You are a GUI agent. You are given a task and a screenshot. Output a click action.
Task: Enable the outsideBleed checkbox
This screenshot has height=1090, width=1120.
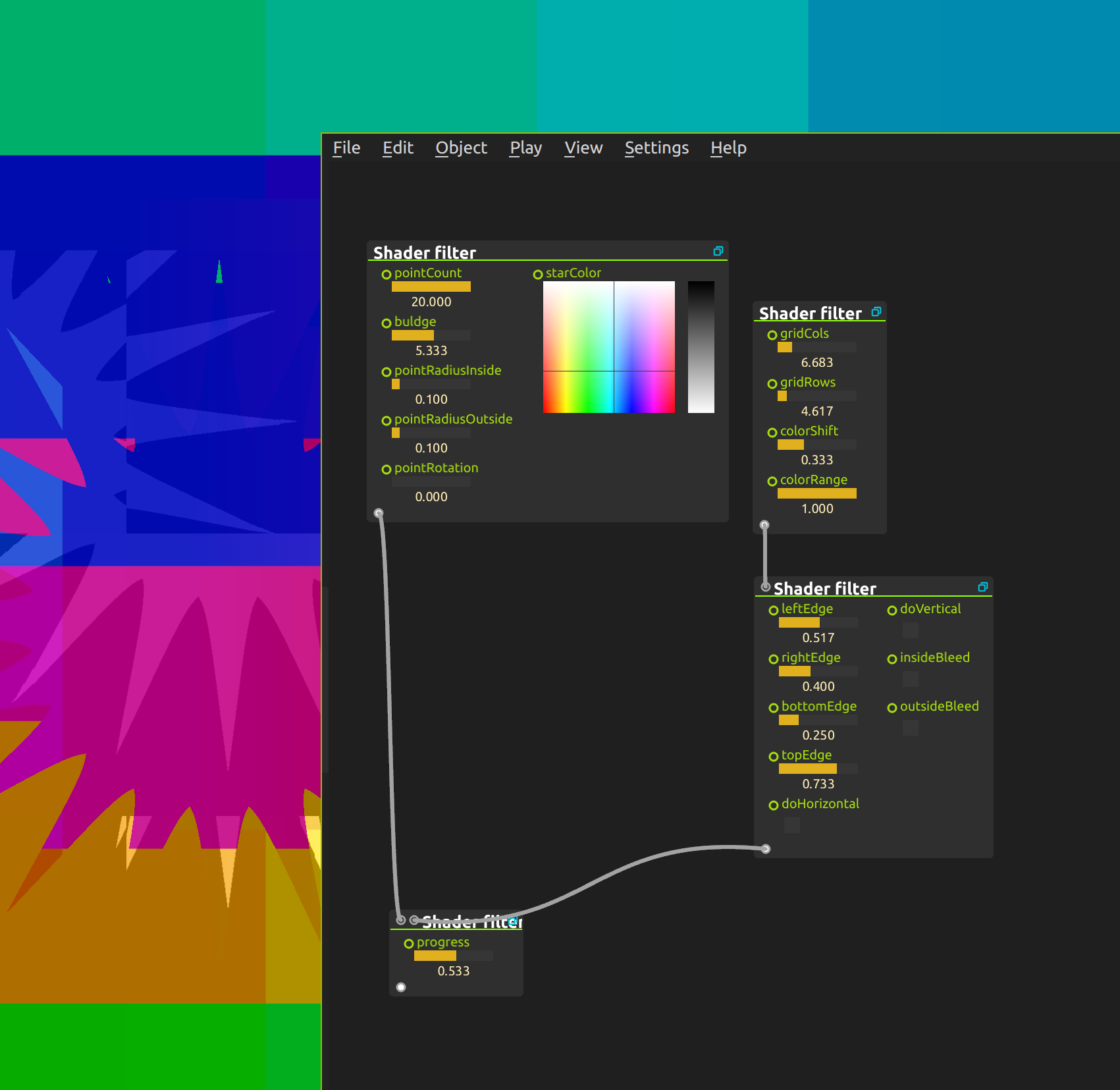tap(910, 728)
